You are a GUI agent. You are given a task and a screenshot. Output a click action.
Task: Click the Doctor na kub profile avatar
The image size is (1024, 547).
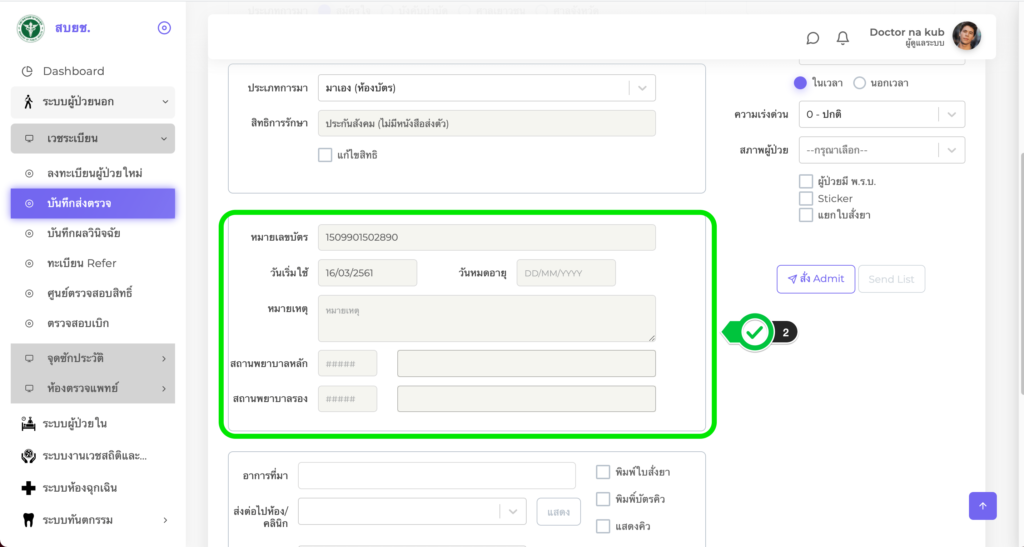click(x=966, y=37)
